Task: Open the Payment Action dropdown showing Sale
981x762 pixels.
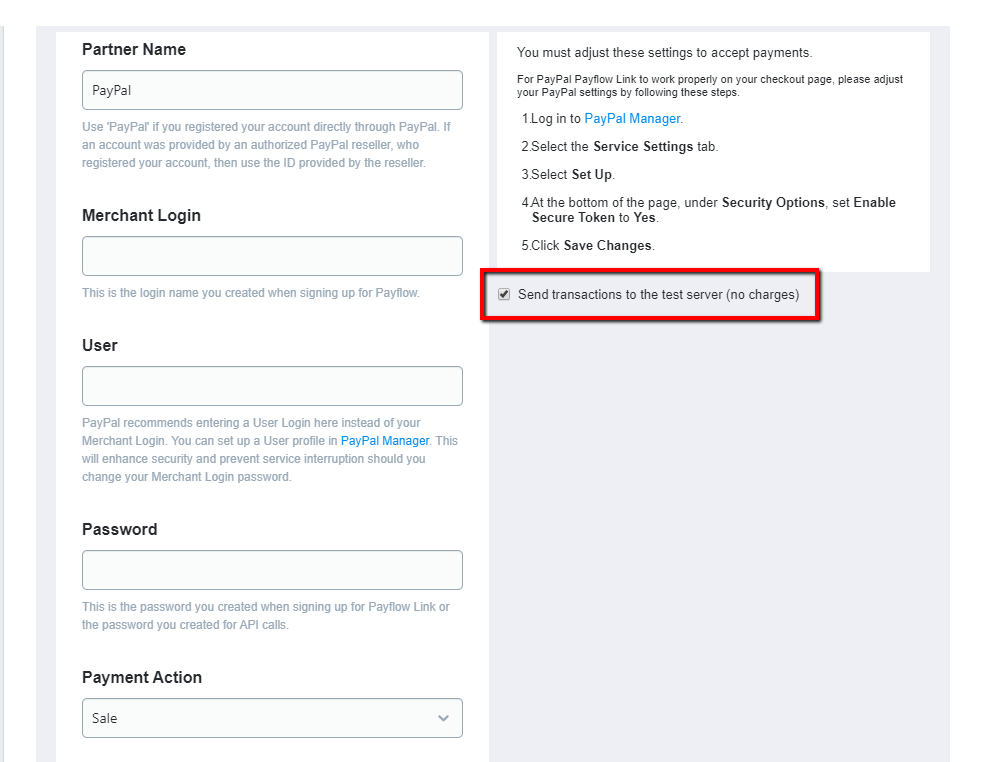Action: (272, 718)
